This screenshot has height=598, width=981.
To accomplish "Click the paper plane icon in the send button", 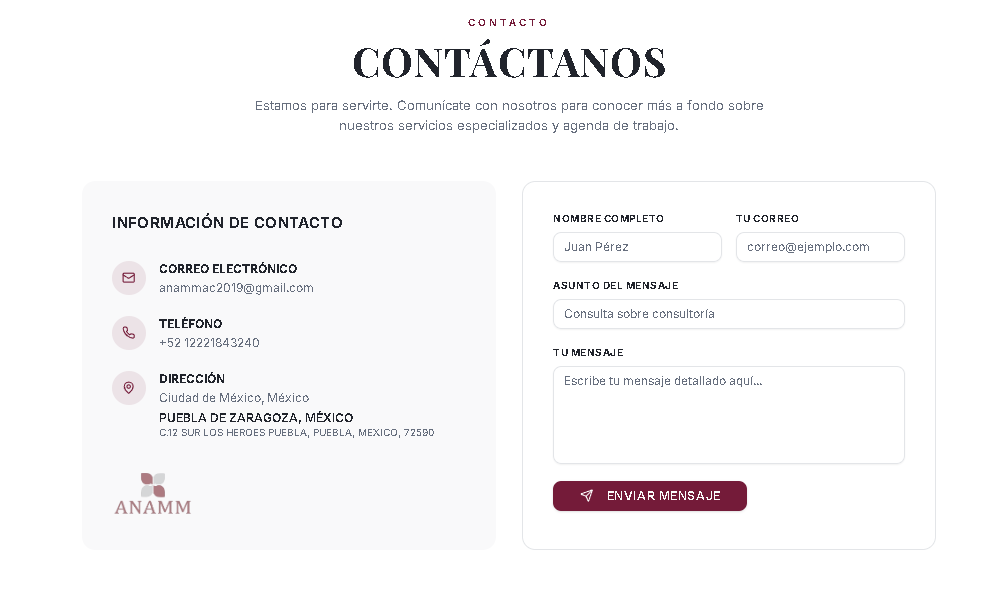I will (587, 496).
